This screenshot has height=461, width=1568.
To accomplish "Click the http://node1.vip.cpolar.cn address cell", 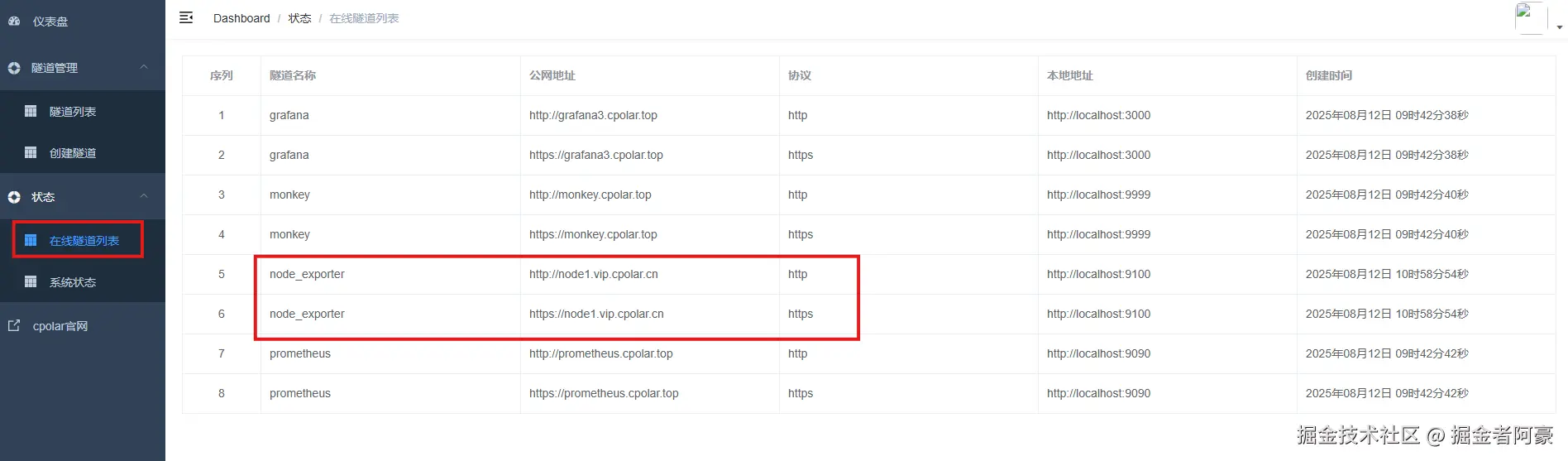I will point(594,274).
